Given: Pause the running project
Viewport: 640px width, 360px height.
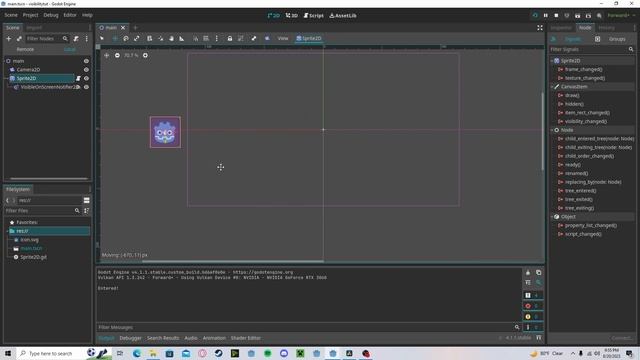Looking at the screenshot, I should tap(546, 16).
